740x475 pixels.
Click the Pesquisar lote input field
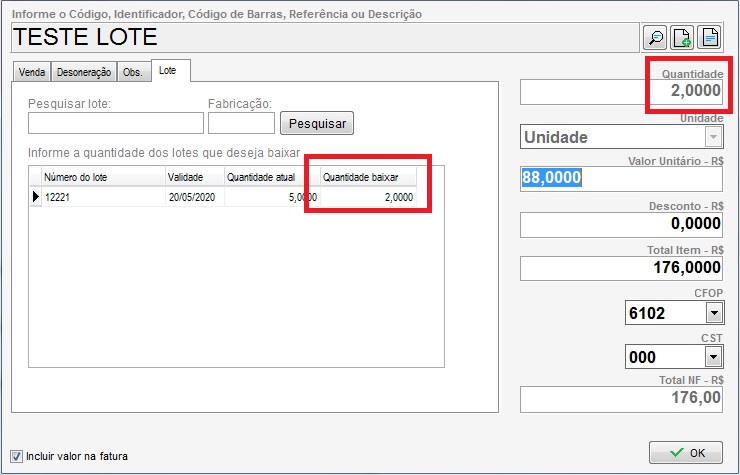(x=115, y=123)
